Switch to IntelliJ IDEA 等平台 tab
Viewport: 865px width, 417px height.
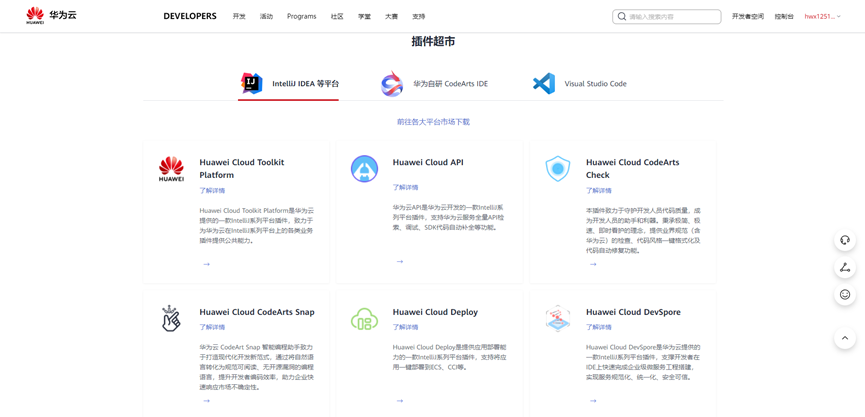pyautogui.click(x=289, y=84)
